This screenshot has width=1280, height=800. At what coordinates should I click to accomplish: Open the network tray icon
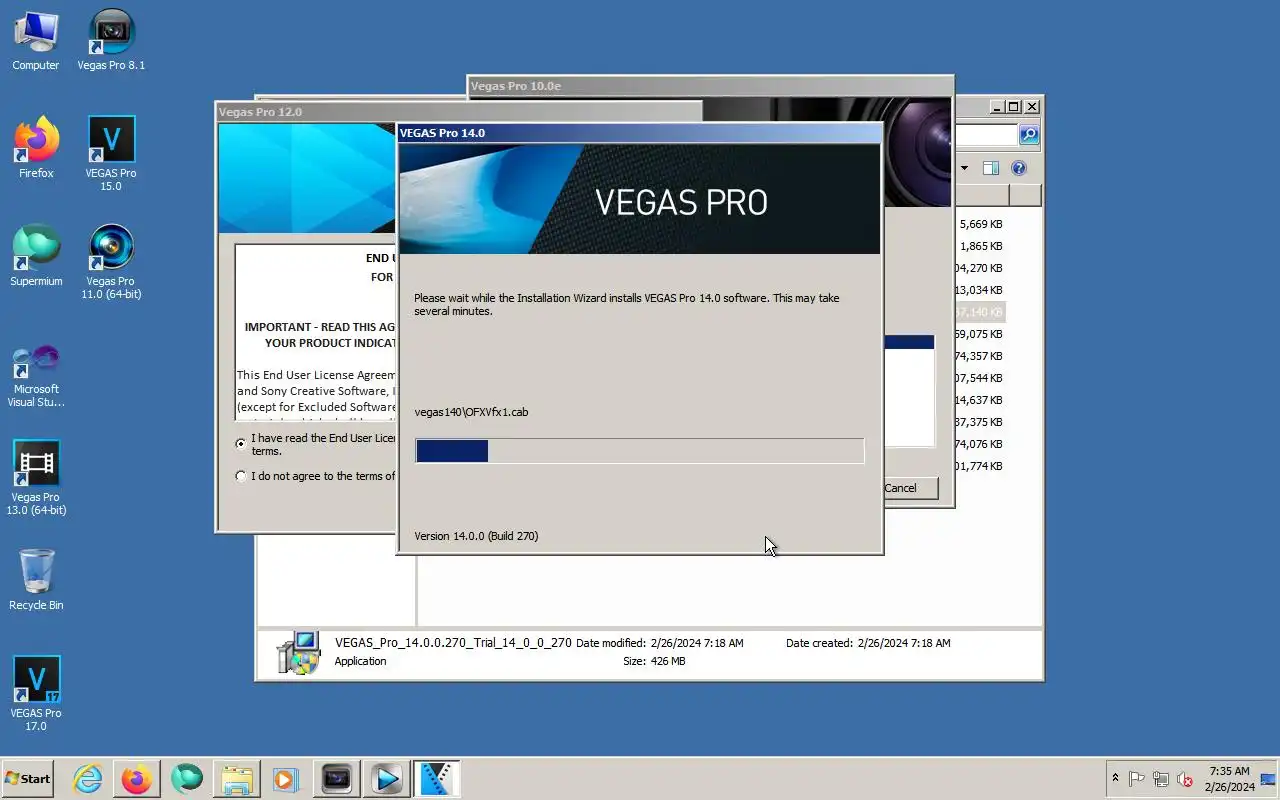1161,779
